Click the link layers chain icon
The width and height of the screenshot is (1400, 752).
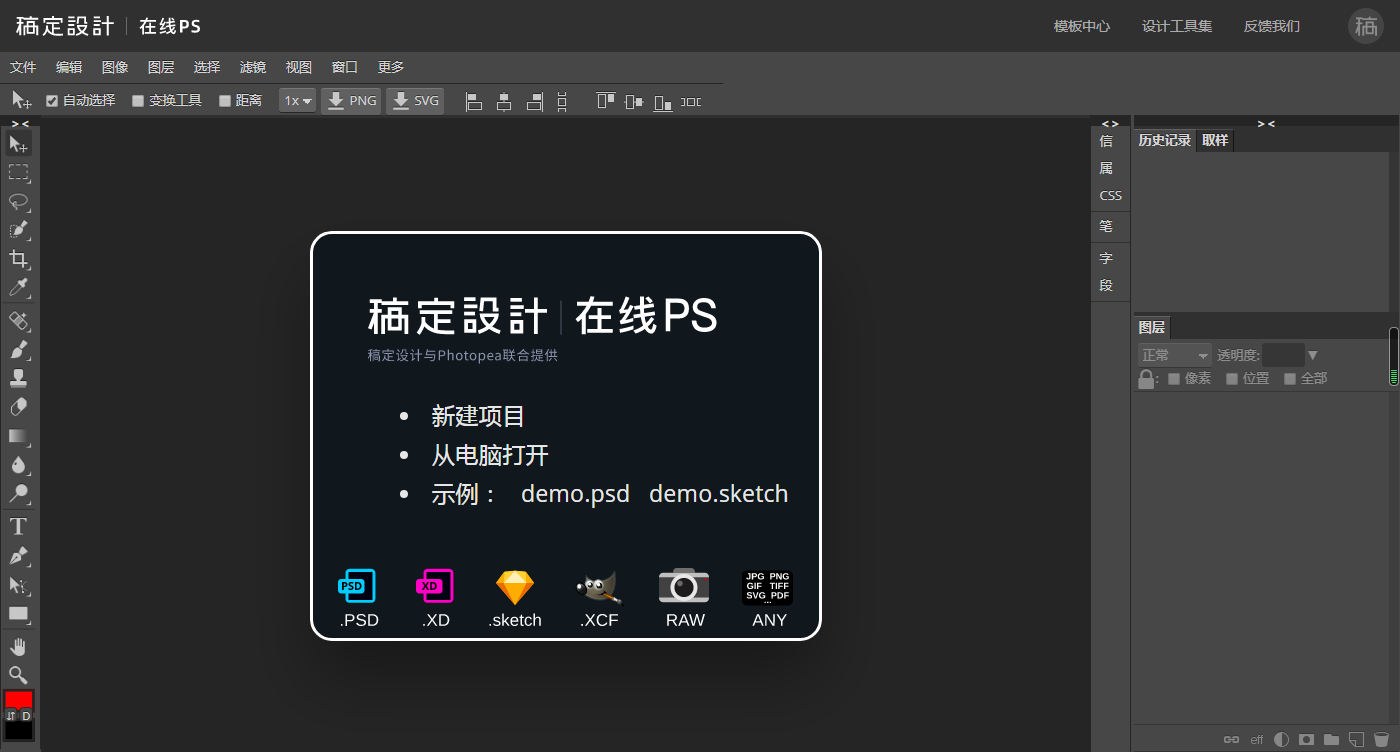coord(1232,739)
